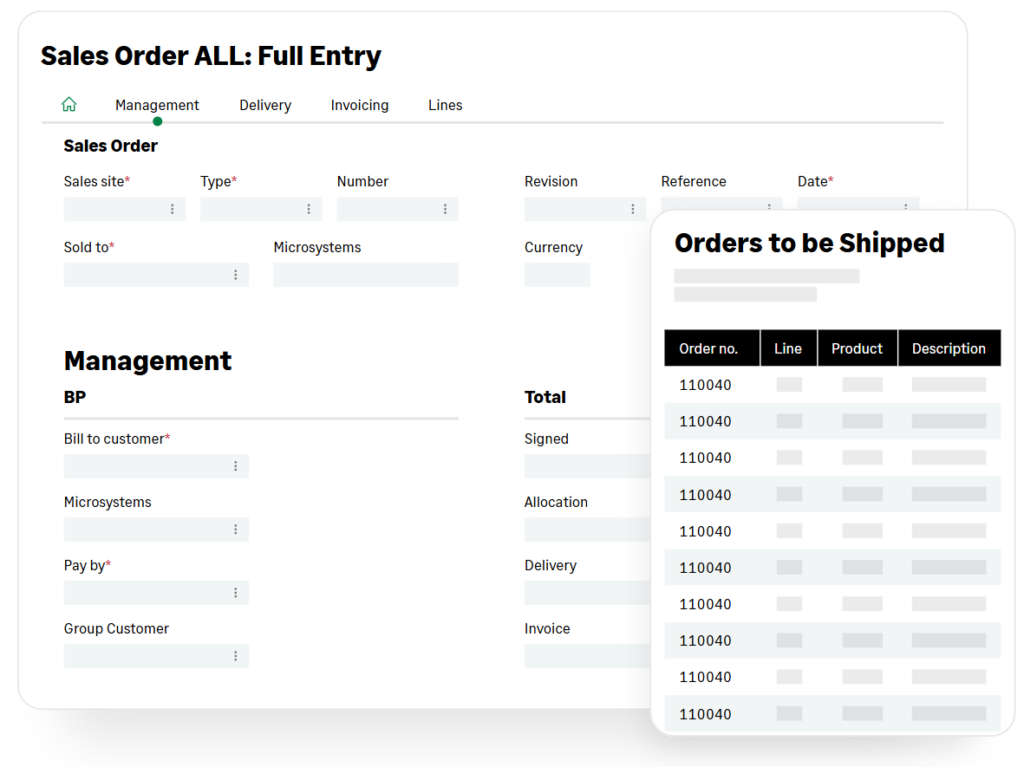
Task: Sort by Order no. column header
Action: pyautogui.click(x=712, y=348)
